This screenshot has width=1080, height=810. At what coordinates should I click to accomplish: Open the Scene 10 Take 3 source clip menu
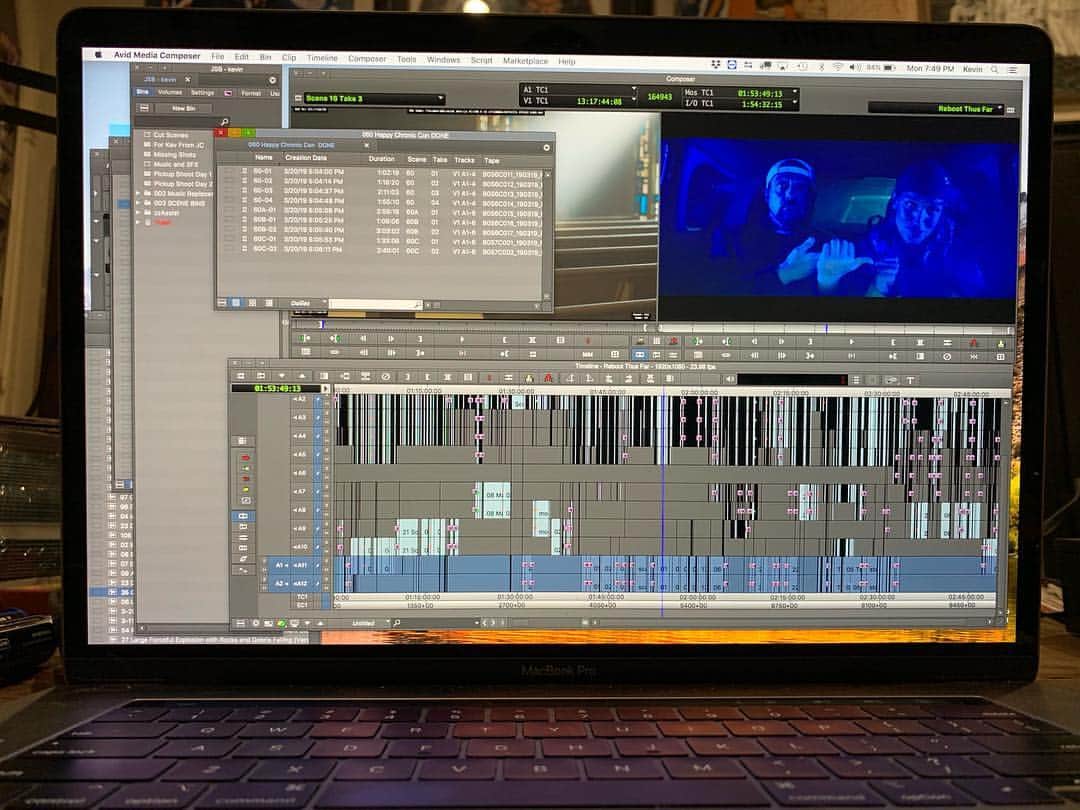[374, 98]
